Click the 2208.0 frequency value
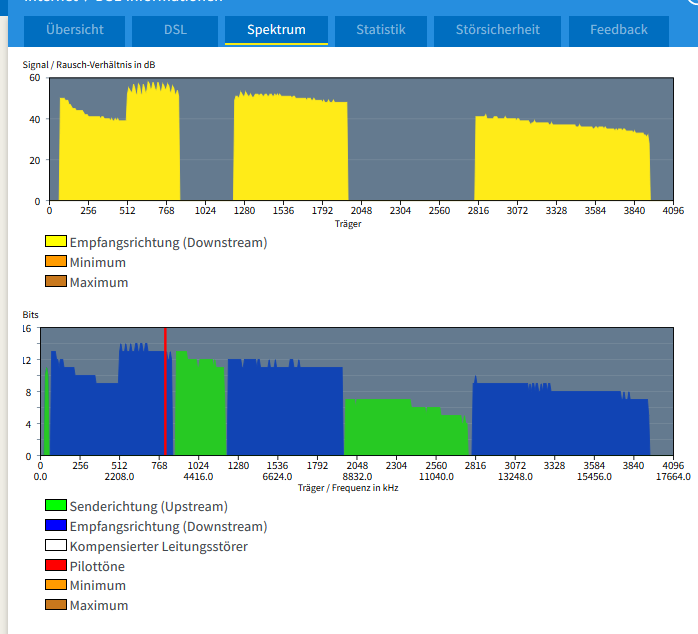This screenshot has height=634, width=698. pos(119,477)
